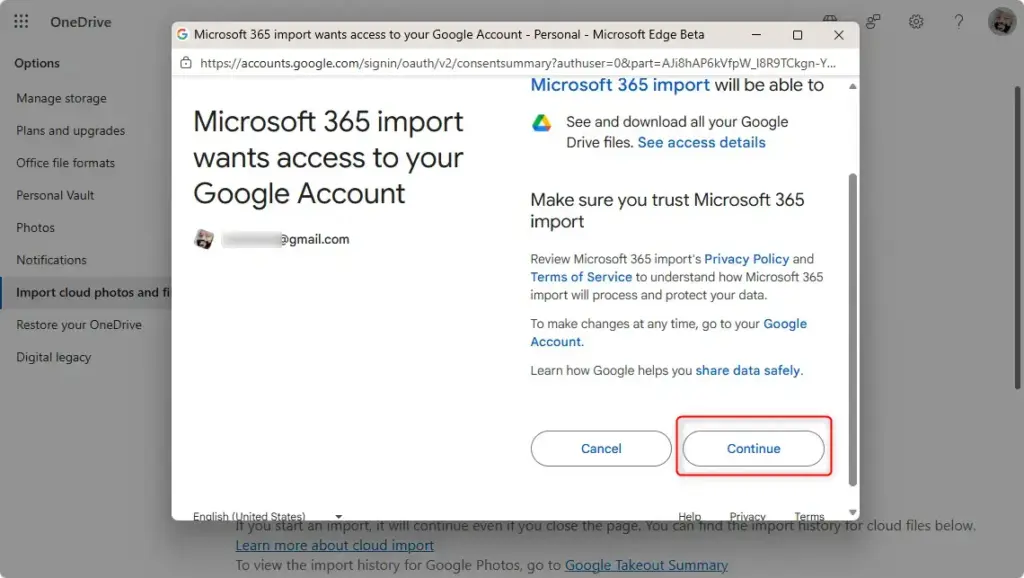The width and height of the screenshot is (1024, 578).
Task: Open the OneDrive account profile picture
Action: [1002, 22]
